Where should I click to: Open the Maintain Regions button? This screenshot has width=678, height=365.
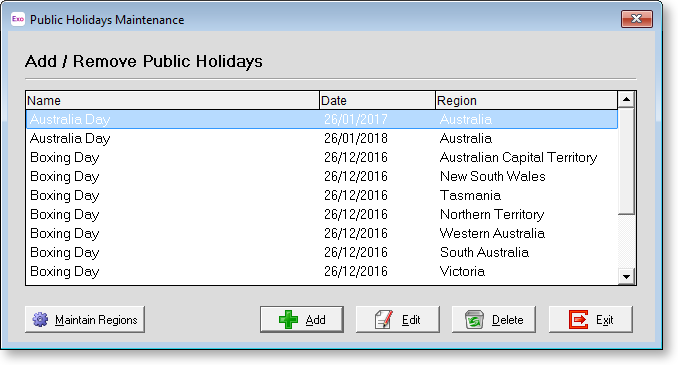(x=85, y=320)
